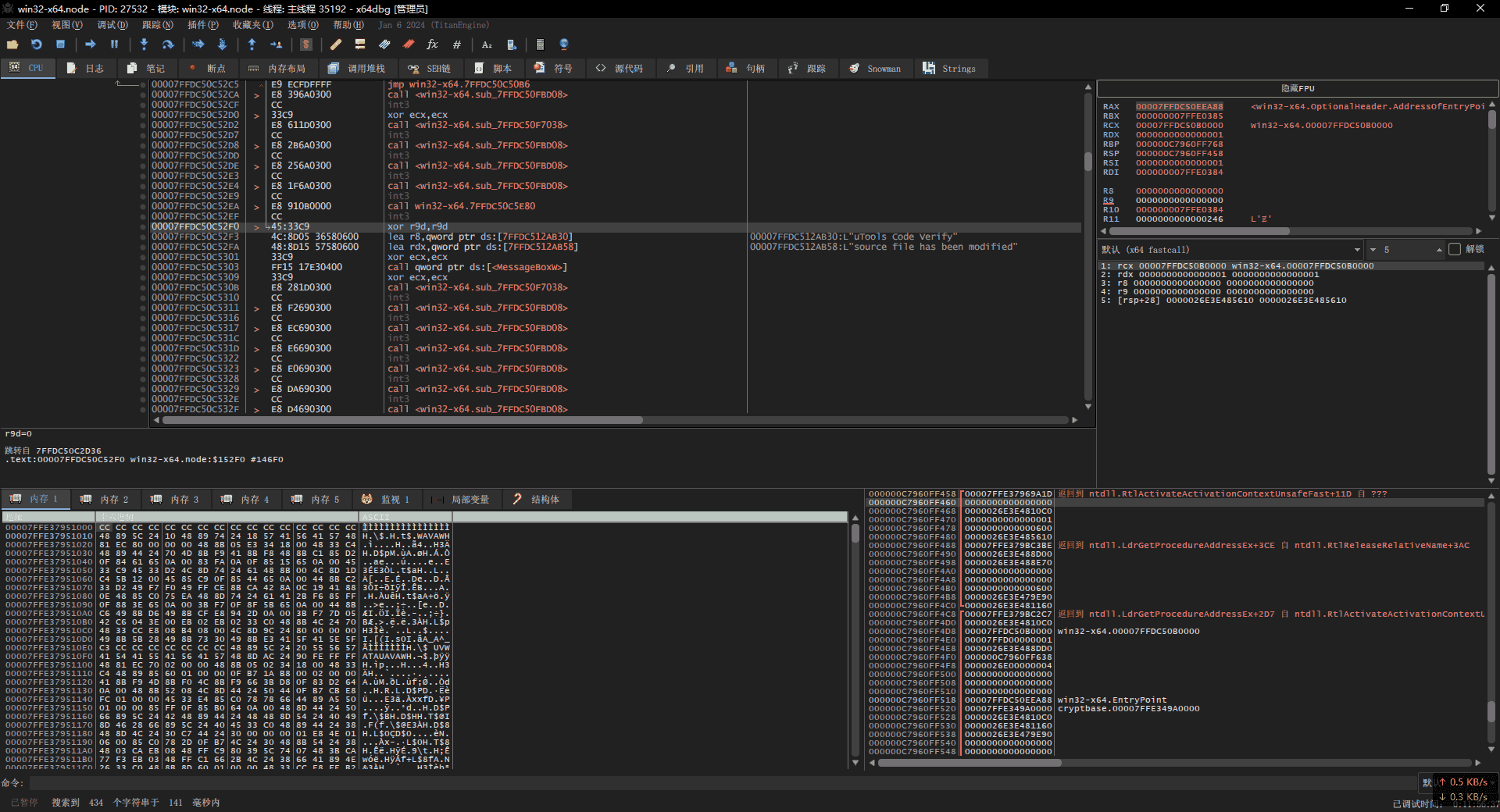
Task: Click the red bookmarks icon
Action: [409, 45]
